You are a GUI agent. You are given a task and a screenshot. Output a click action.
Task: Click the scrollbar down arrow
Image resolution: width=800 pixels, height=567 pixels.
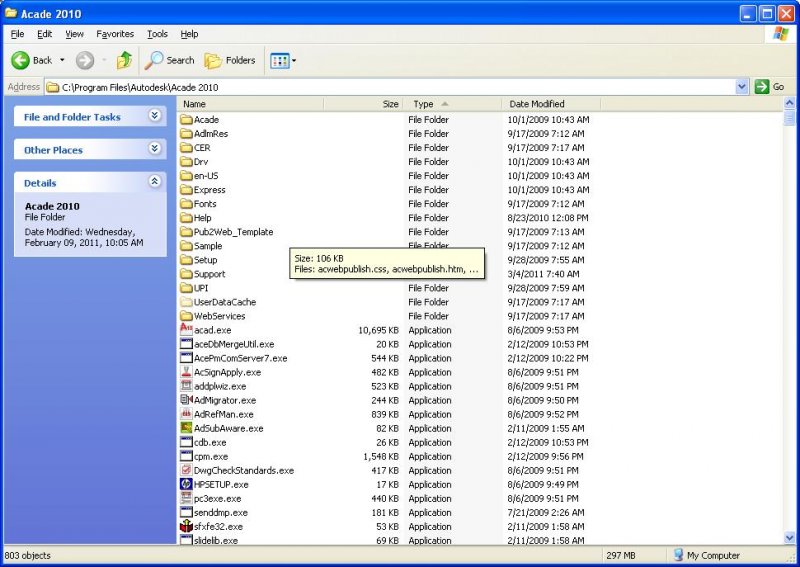click(789, 537)
